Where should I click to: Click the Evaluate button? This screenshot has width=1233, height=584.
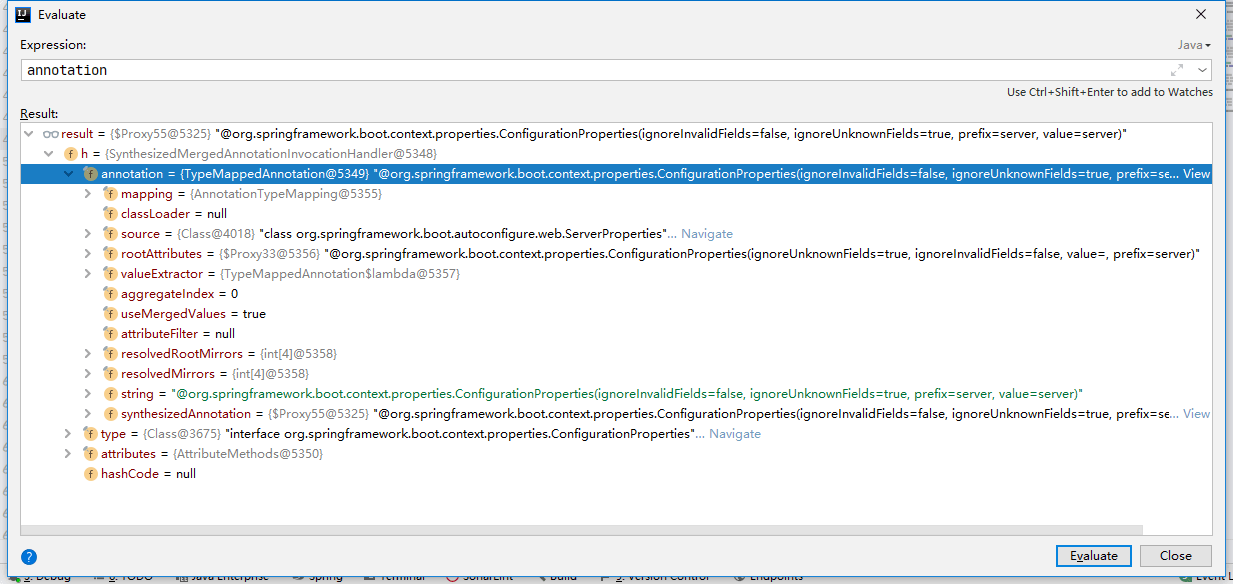1093,556
